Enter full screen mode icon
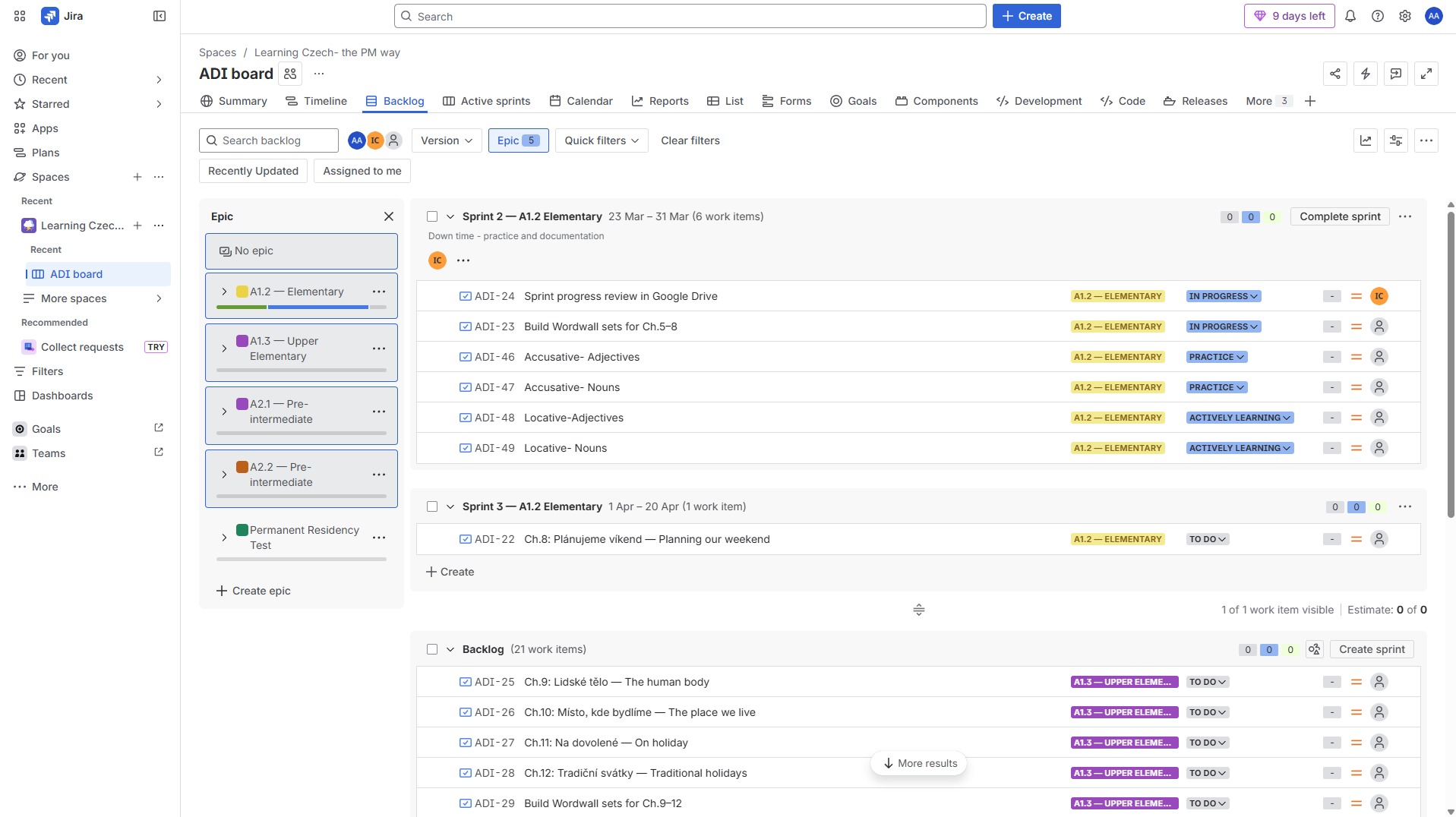This screenshot has height=817, width=1456. tap(1426, 74)
